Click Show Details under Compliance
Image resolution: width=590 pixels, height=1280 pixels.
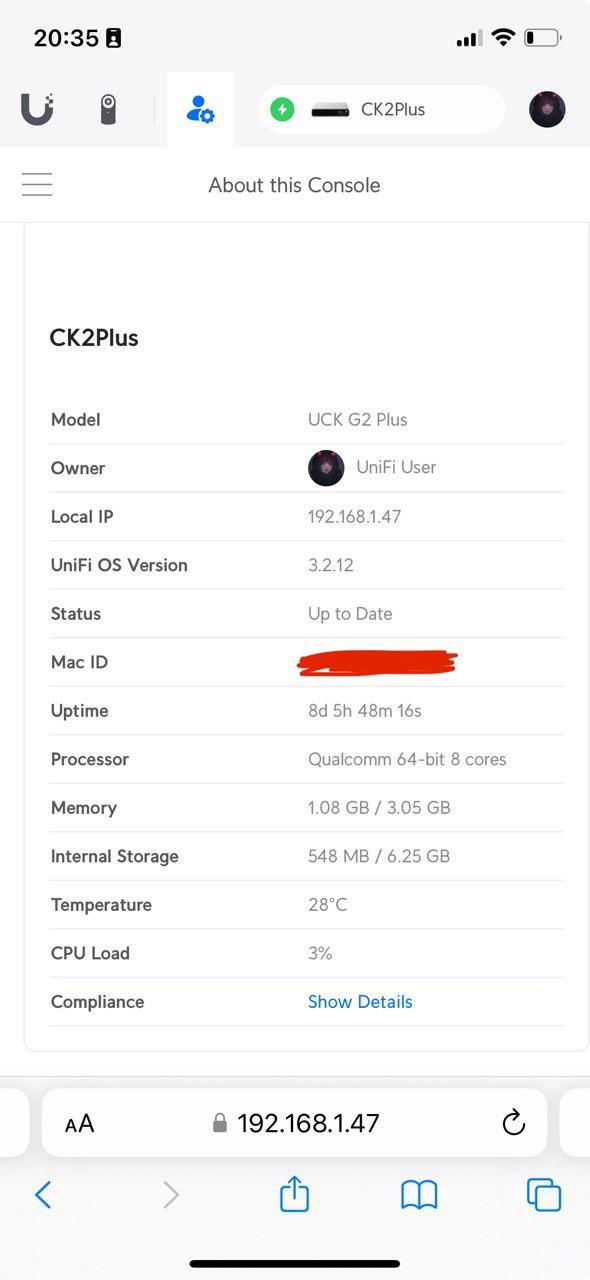360,1001
